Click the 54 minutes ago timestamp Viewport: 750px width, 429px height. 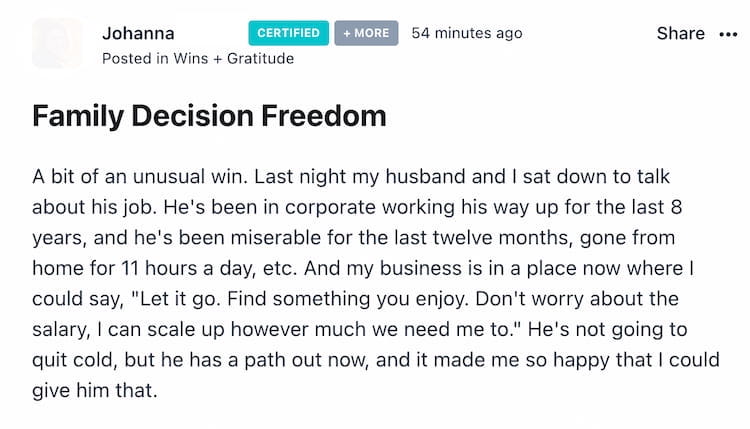point(467,33)
